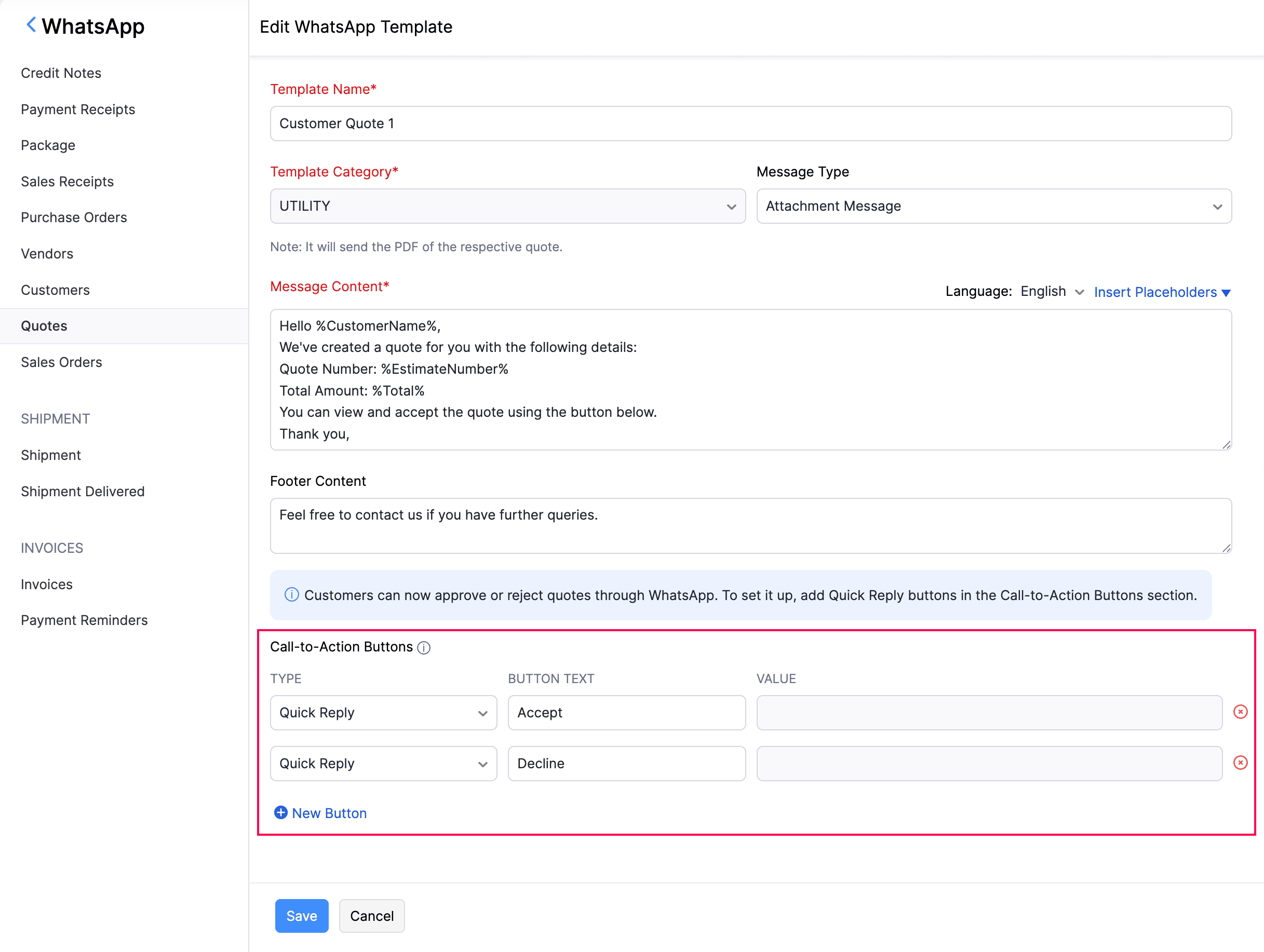1264x952 pixels.
Task: Click the Edit WhatsApp Template title
Action: 356,27
